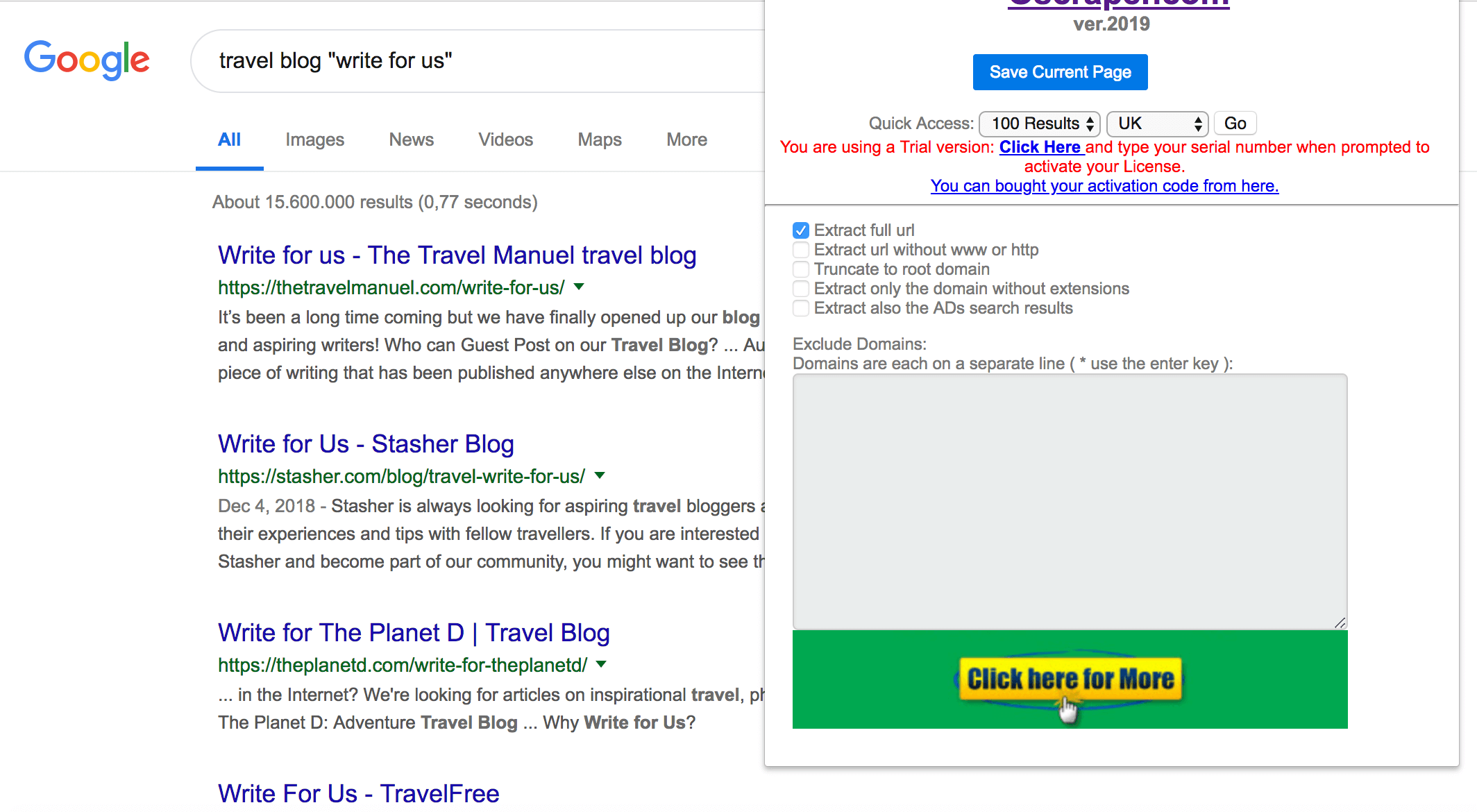Image resolution: width=1477 pixels, height=812 pixels.
Task: Open the 'UK' country dropdown
Action: click(1158, 124)
